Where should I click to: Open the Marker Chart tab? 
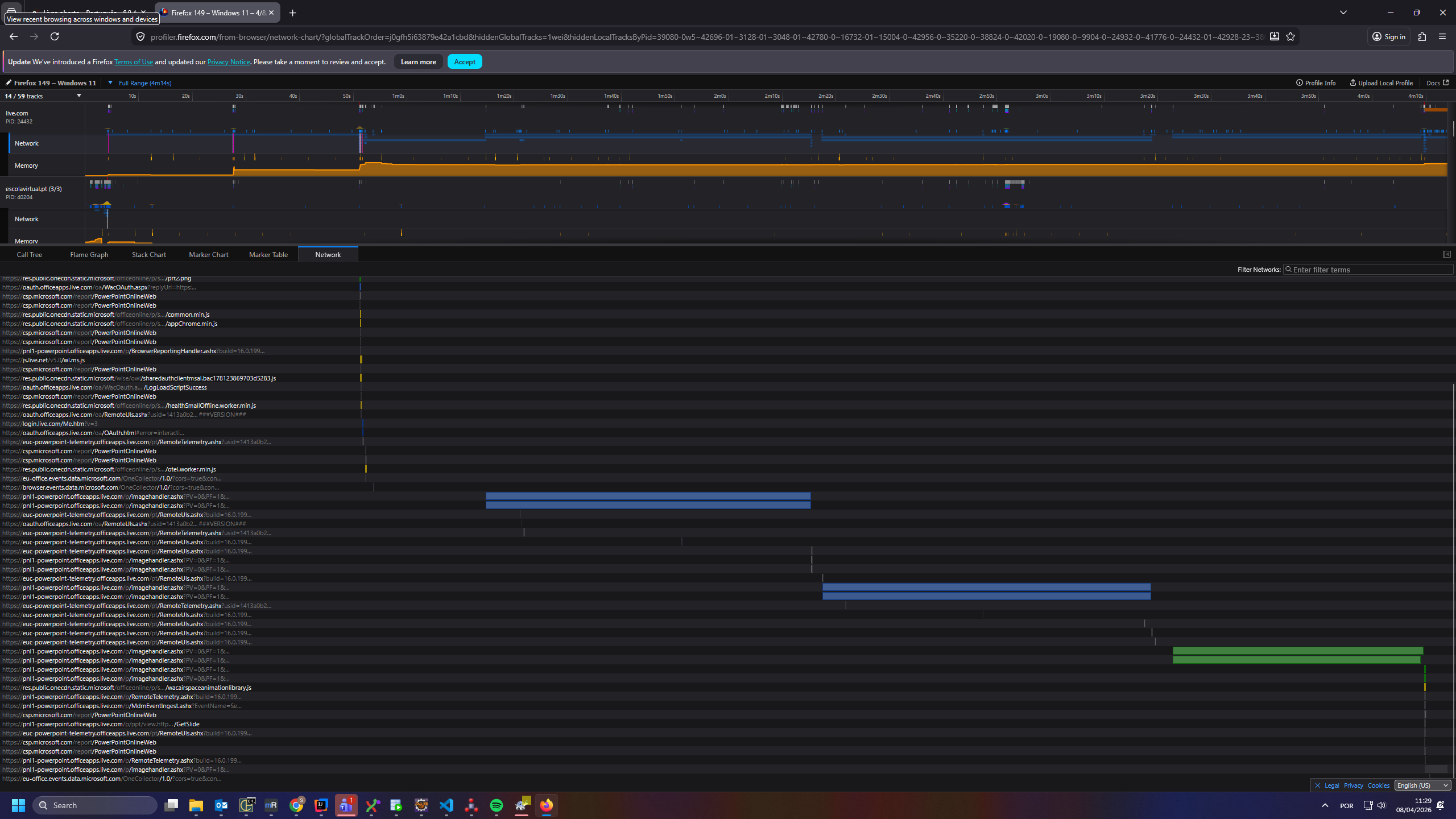(209, 255)
